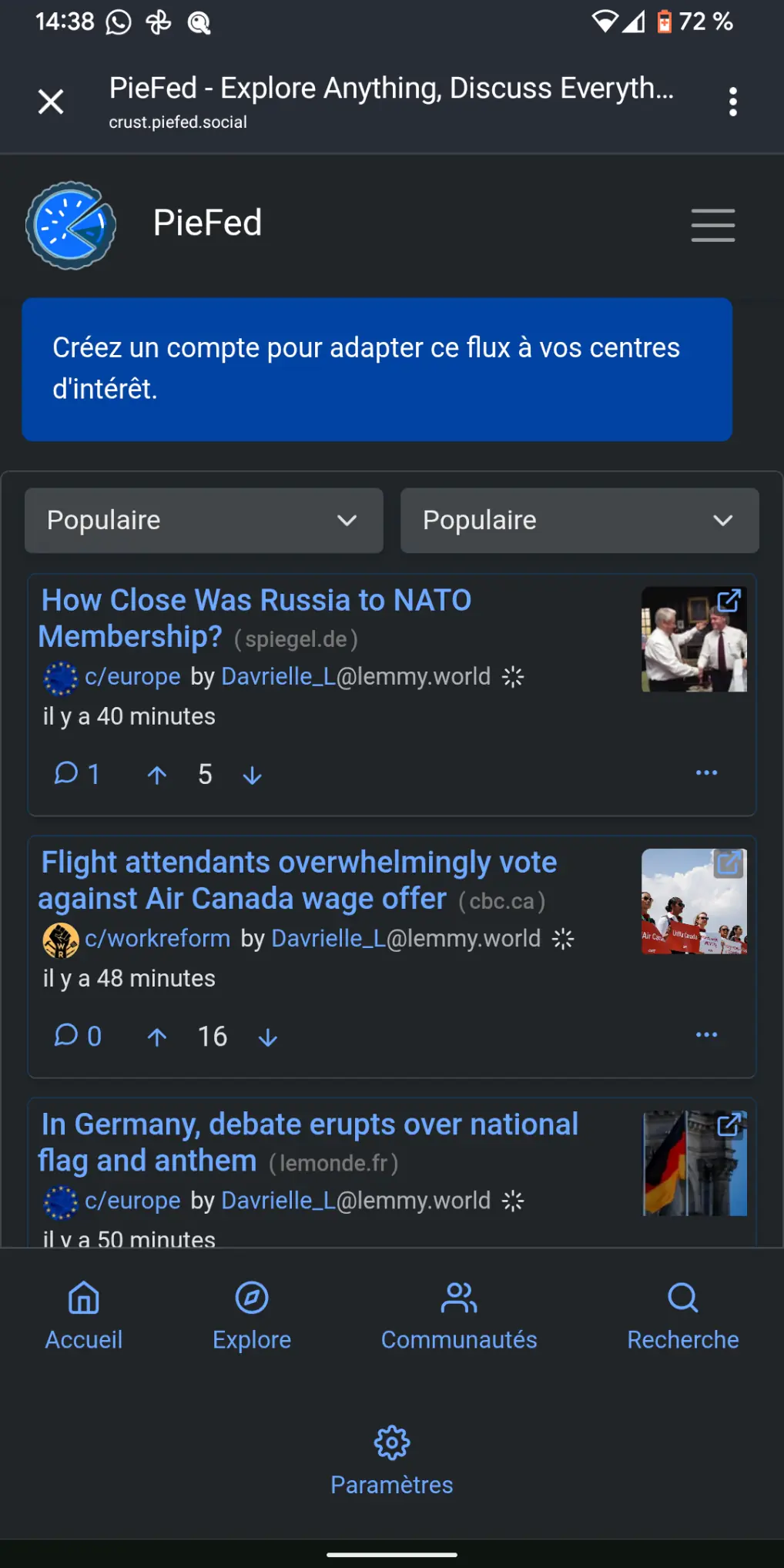
Task: Upvote the Russia NATO Membership post
Action: (157, 775)
